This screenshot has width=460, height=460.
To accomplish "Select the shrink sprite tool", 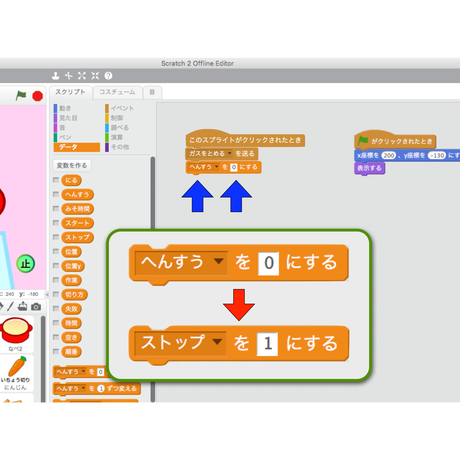I will [x=95, y=76].
